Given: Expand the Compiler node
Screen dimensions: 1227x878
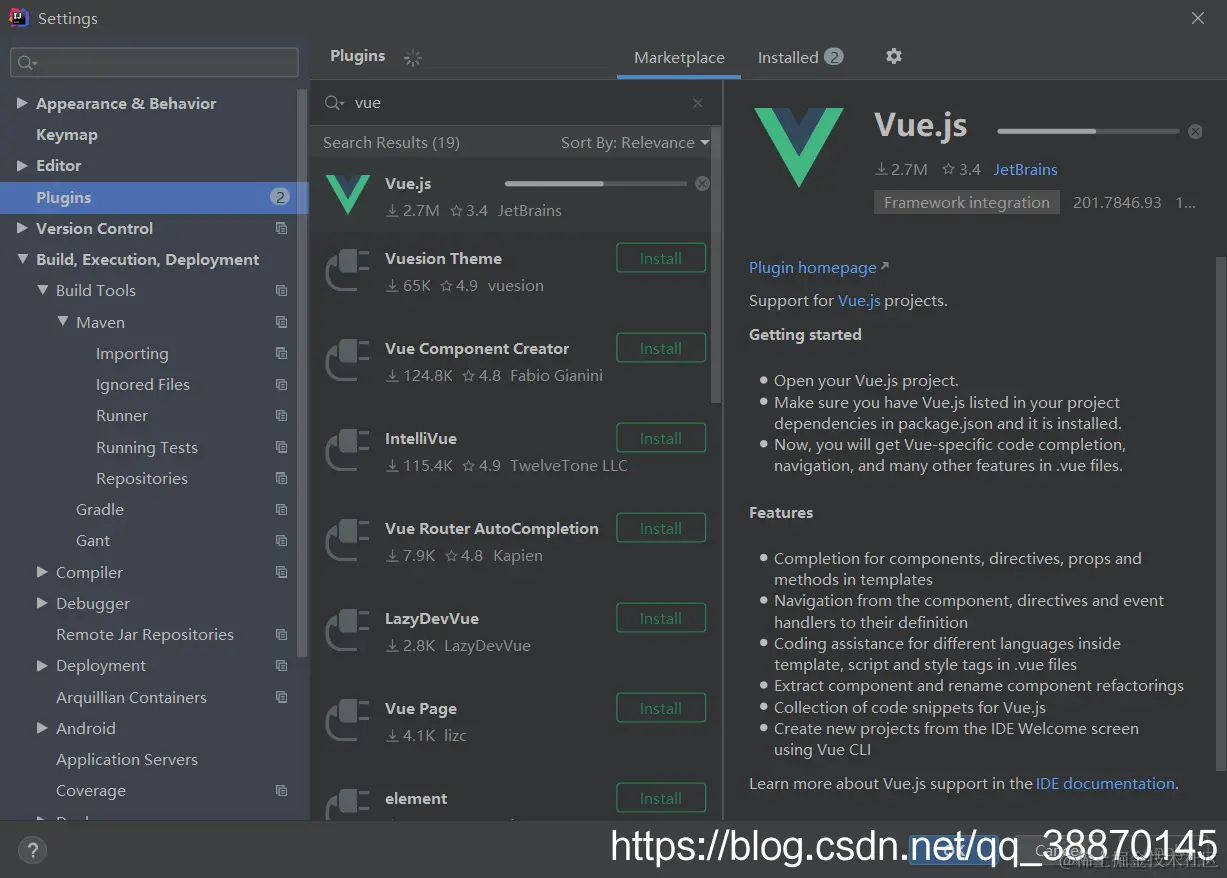Looking at the screenshot, I should [42, 572].
